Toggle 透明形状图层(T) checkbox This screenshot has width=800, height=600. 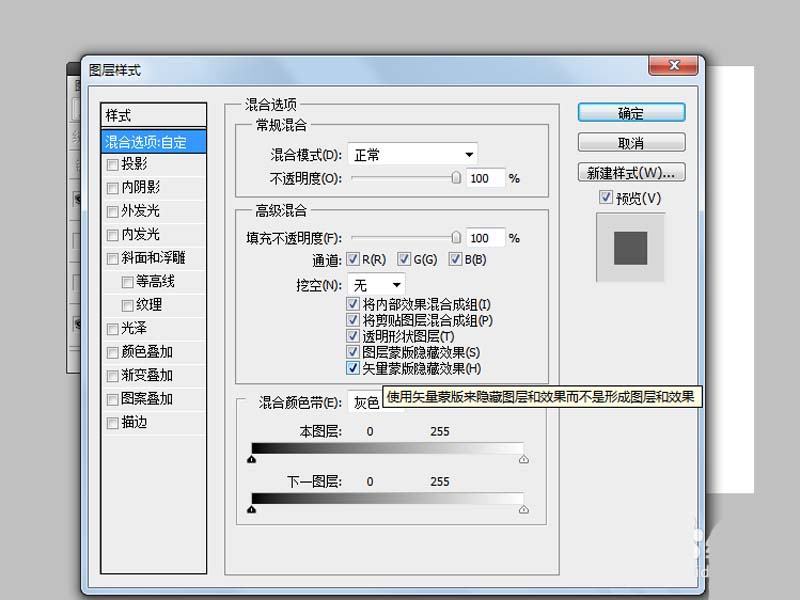353,336
